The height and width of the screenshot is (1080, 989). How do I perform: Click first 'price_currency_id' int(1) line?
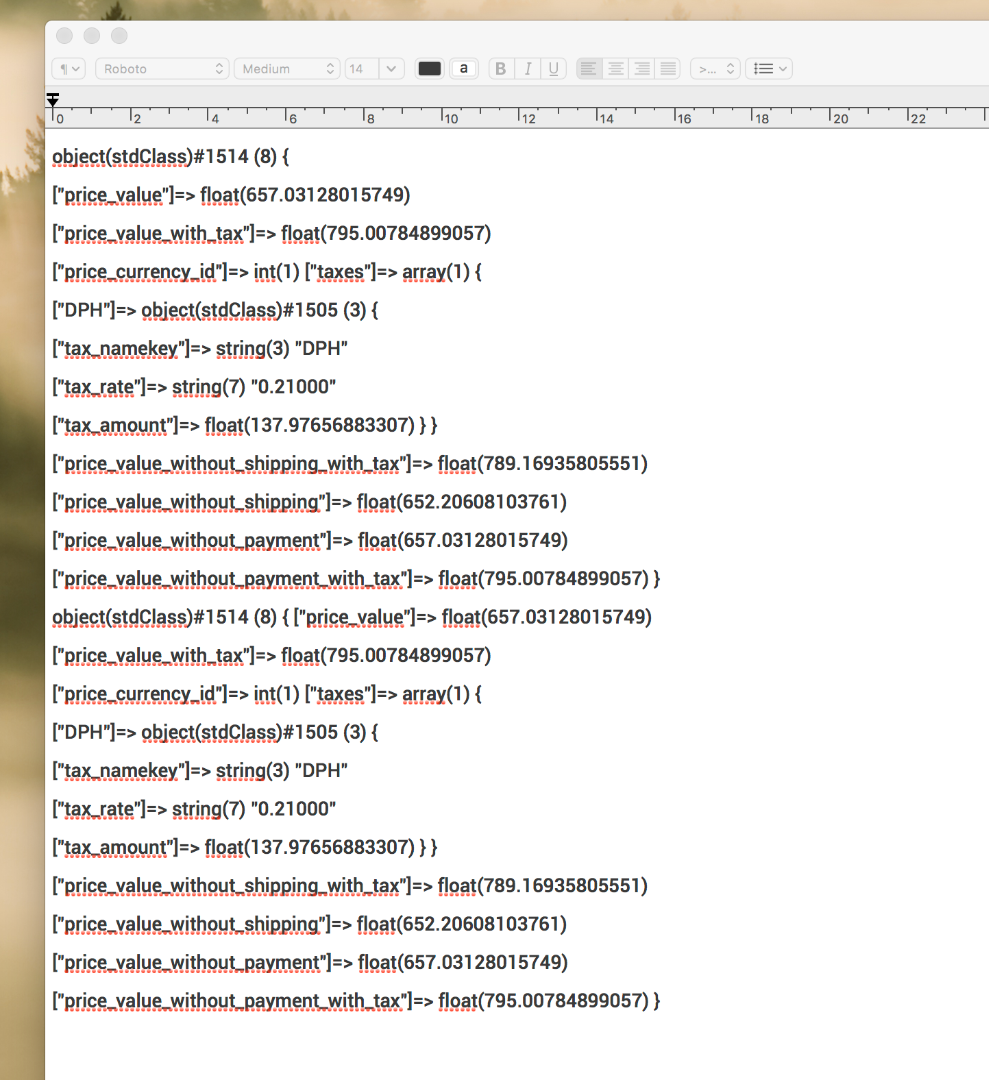tap(267, 271)
